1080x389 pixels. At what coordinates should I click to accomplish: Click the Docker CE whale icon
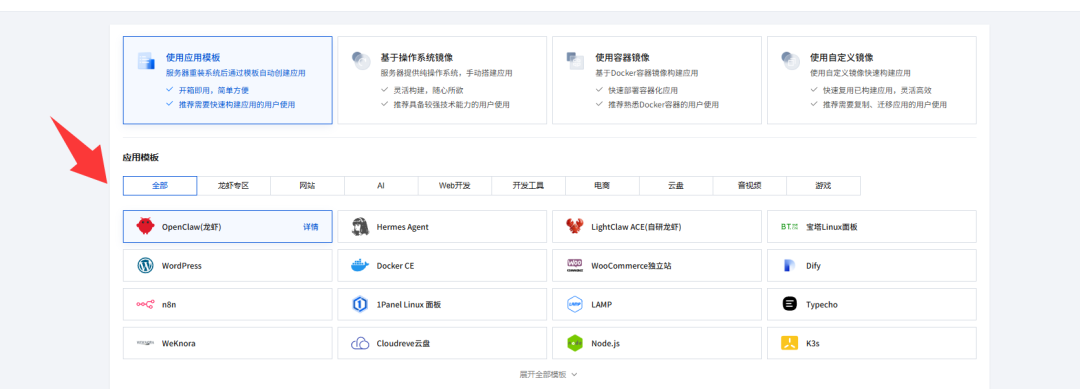pyautogui.click(x=360, y=265)
